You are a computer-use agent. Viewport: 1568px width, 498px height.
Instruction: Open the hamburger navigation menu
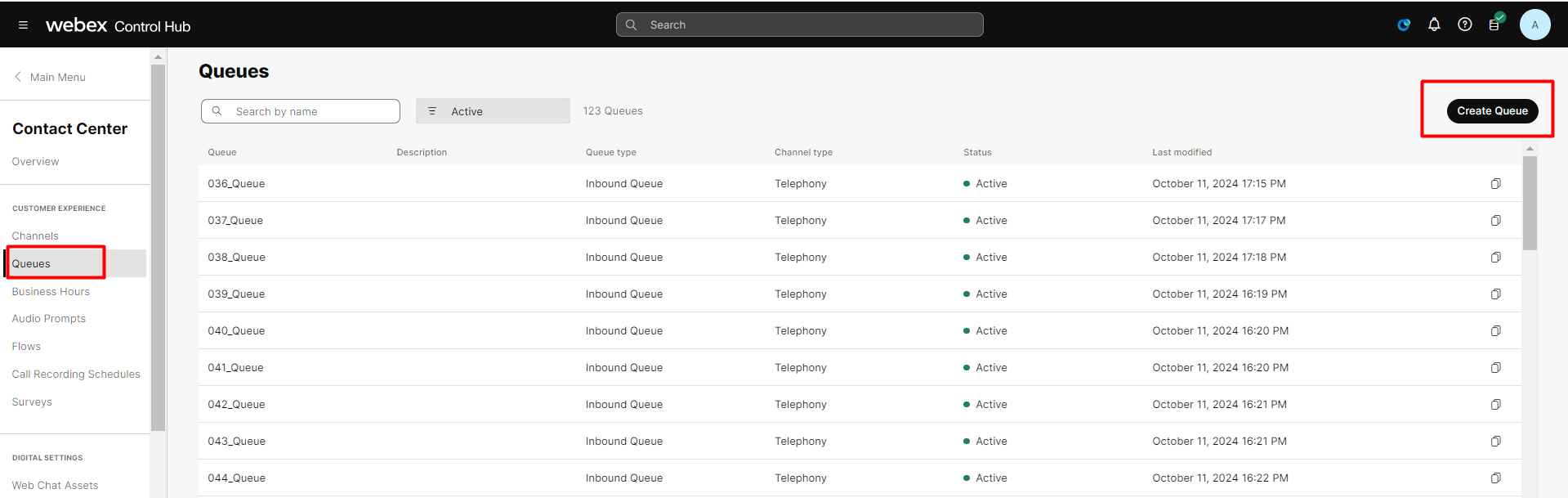coord(23,25)
